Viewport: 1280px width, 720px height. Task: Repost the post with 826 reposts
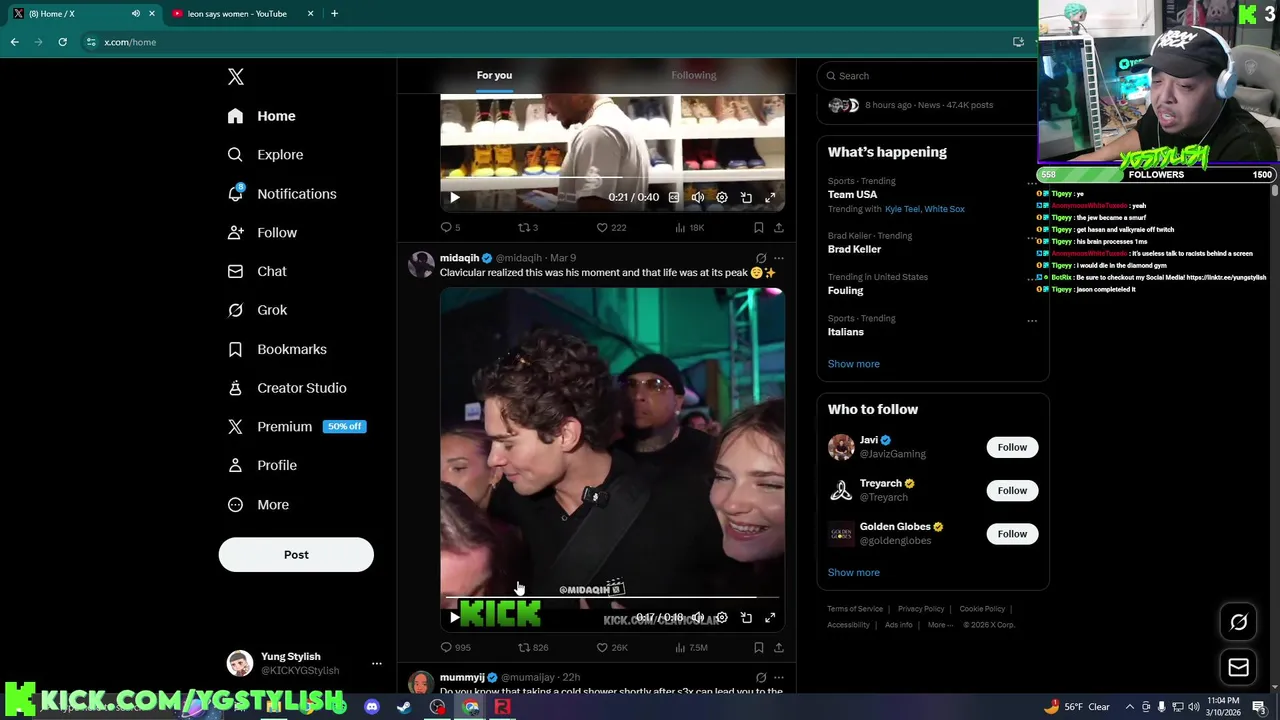click(x=533, y=648)
